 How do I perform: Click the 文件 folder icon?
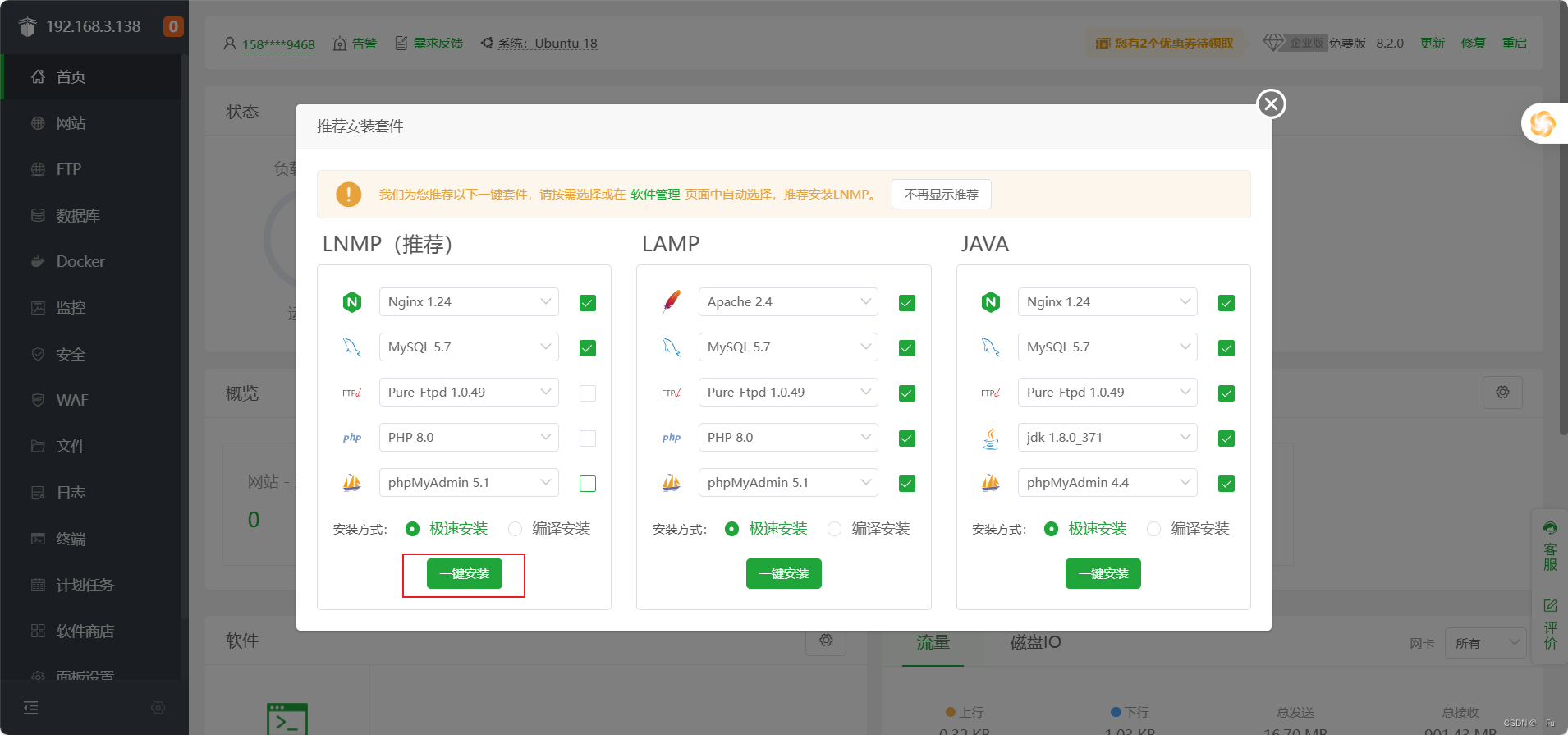38,446
